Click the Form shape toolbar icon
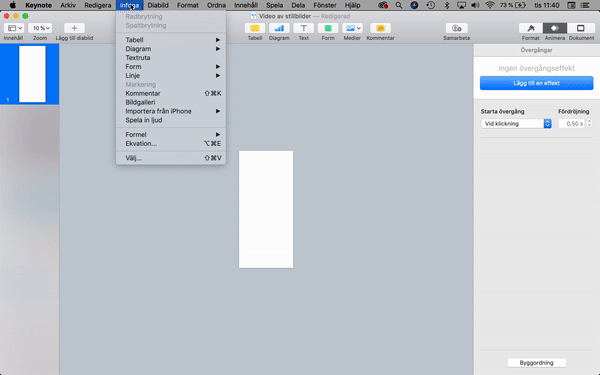Image resolution: width=600 pixels, height=375 pixels. coord(328,28)
